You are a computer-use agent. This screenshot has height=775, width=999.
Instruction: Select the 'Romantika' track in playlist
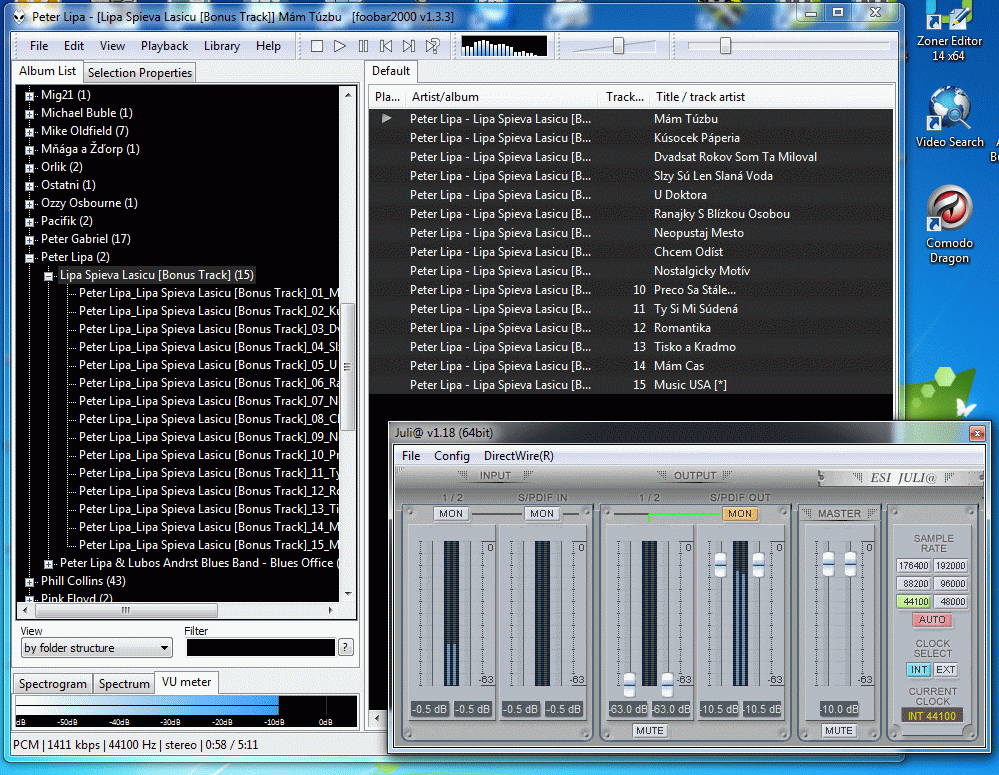pyautogui.click(x=631, y=328)
